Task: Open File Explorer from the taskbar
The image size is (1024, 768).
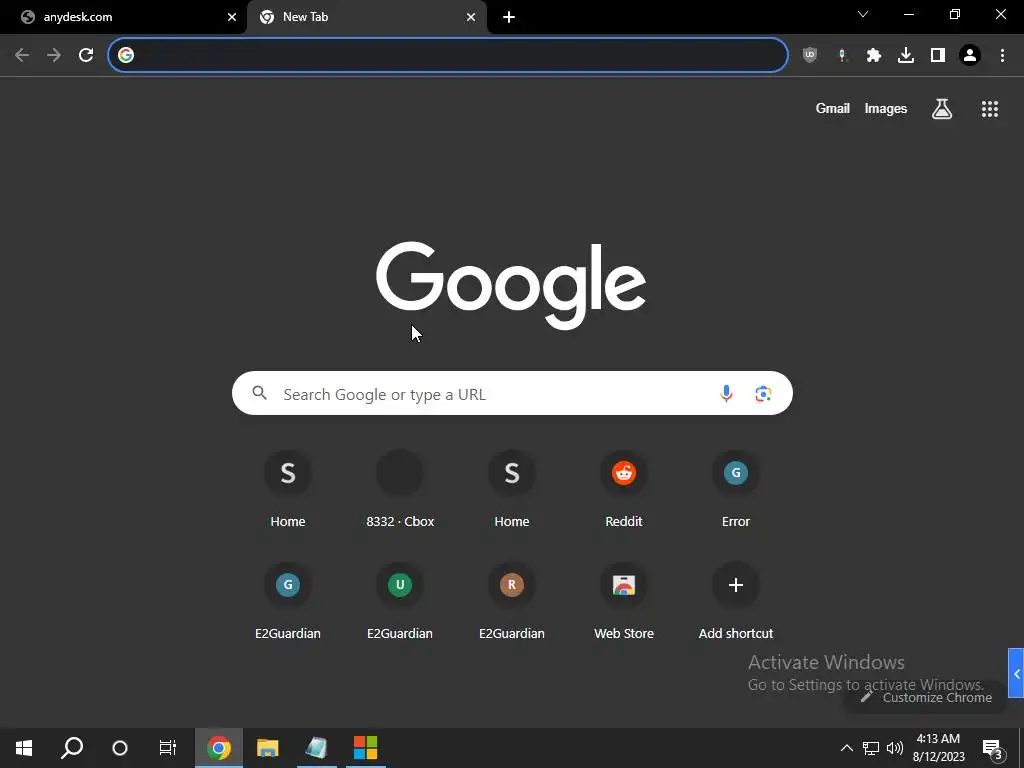Action: [x=267, y=748]
